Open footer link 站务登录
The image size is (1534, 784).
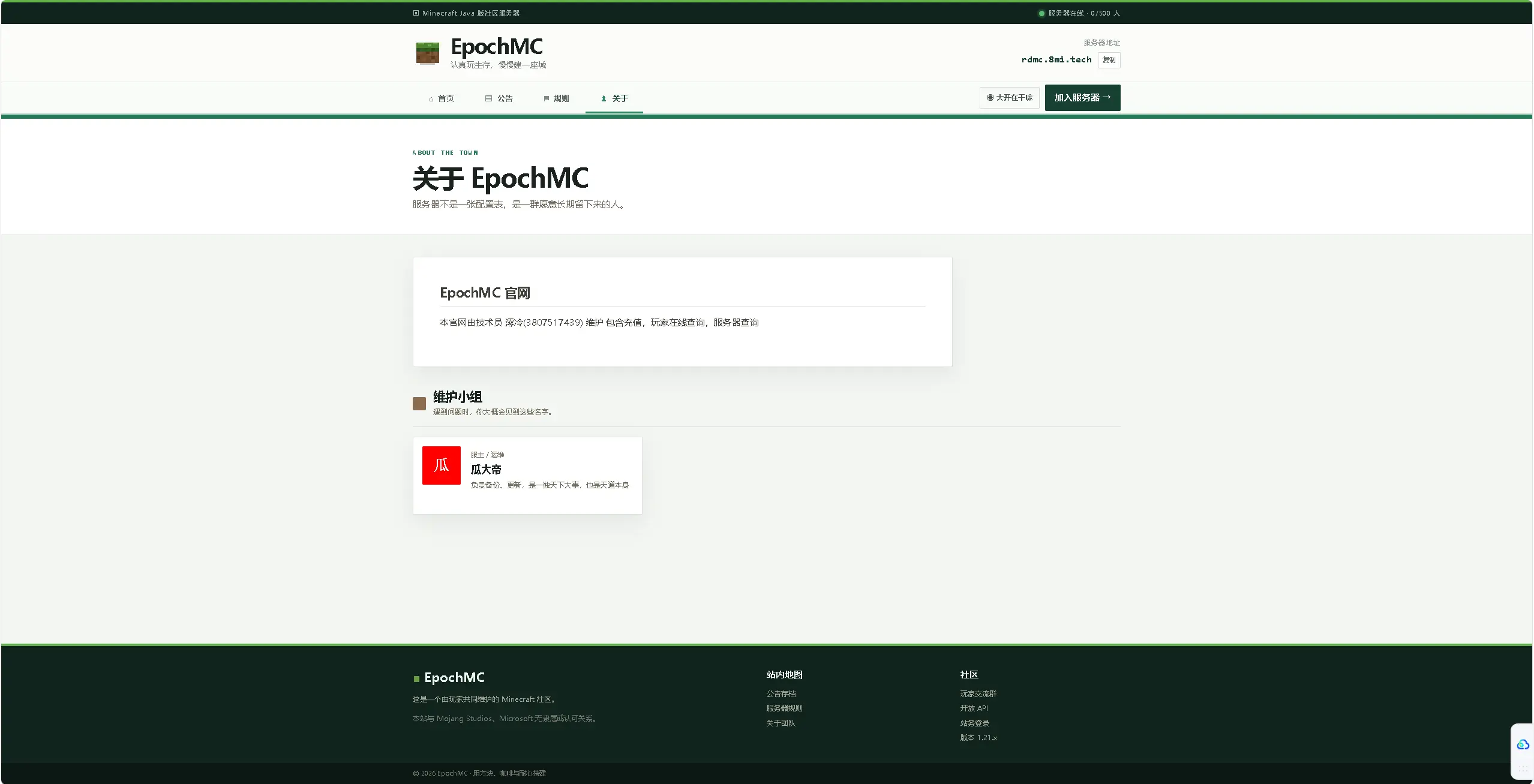click(975, 723)
